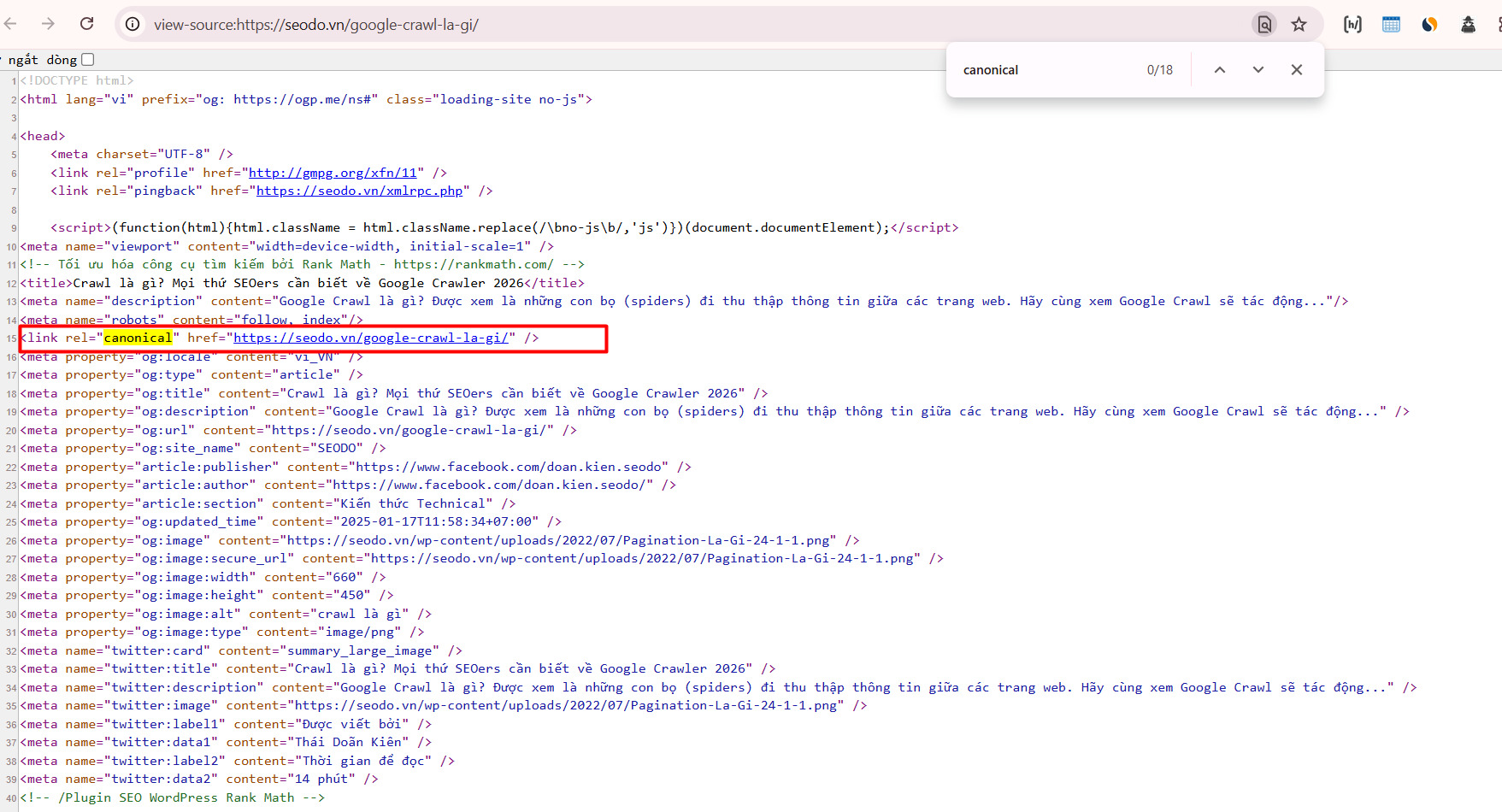The image size is (1502, 812).
Task: Open the seodo.vn/xmlrpc.php pingback link
Action: [x=359, y=191]
